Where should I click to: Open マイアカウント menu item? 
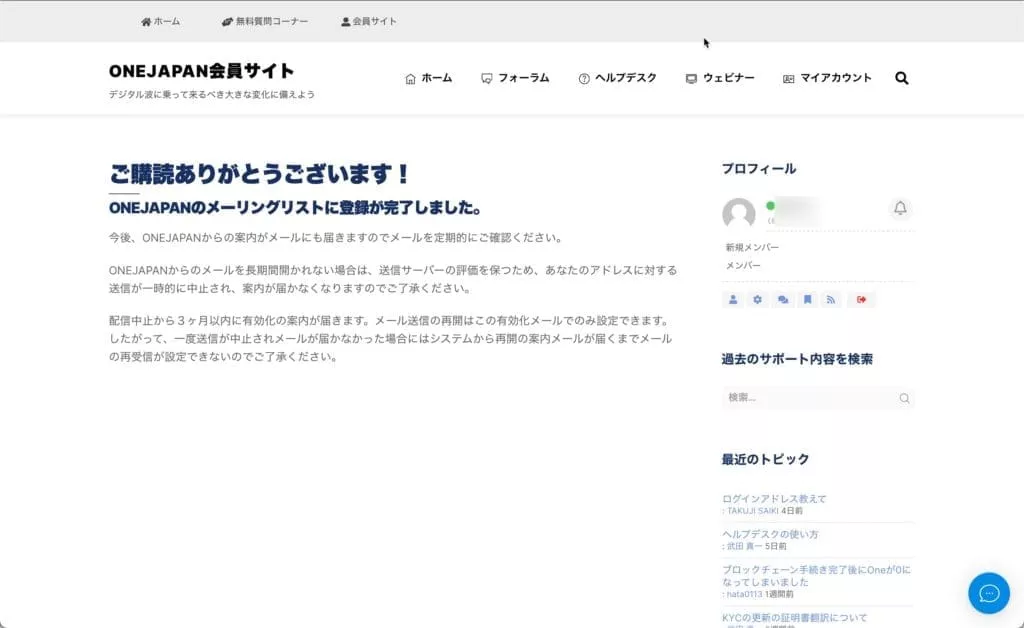[x=827, y=78]
